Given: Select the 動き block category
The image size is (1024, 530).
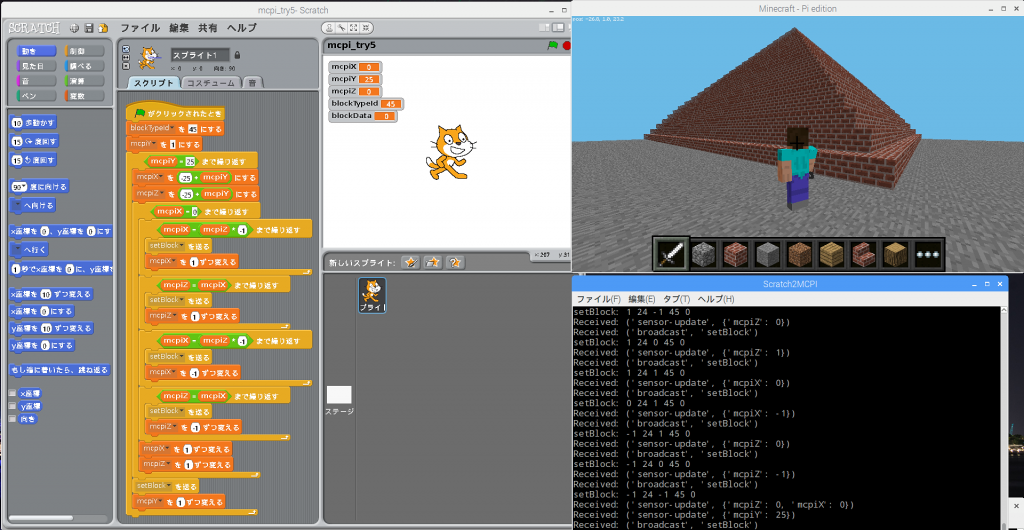Looking at the screenshot, I should point(38,51).
